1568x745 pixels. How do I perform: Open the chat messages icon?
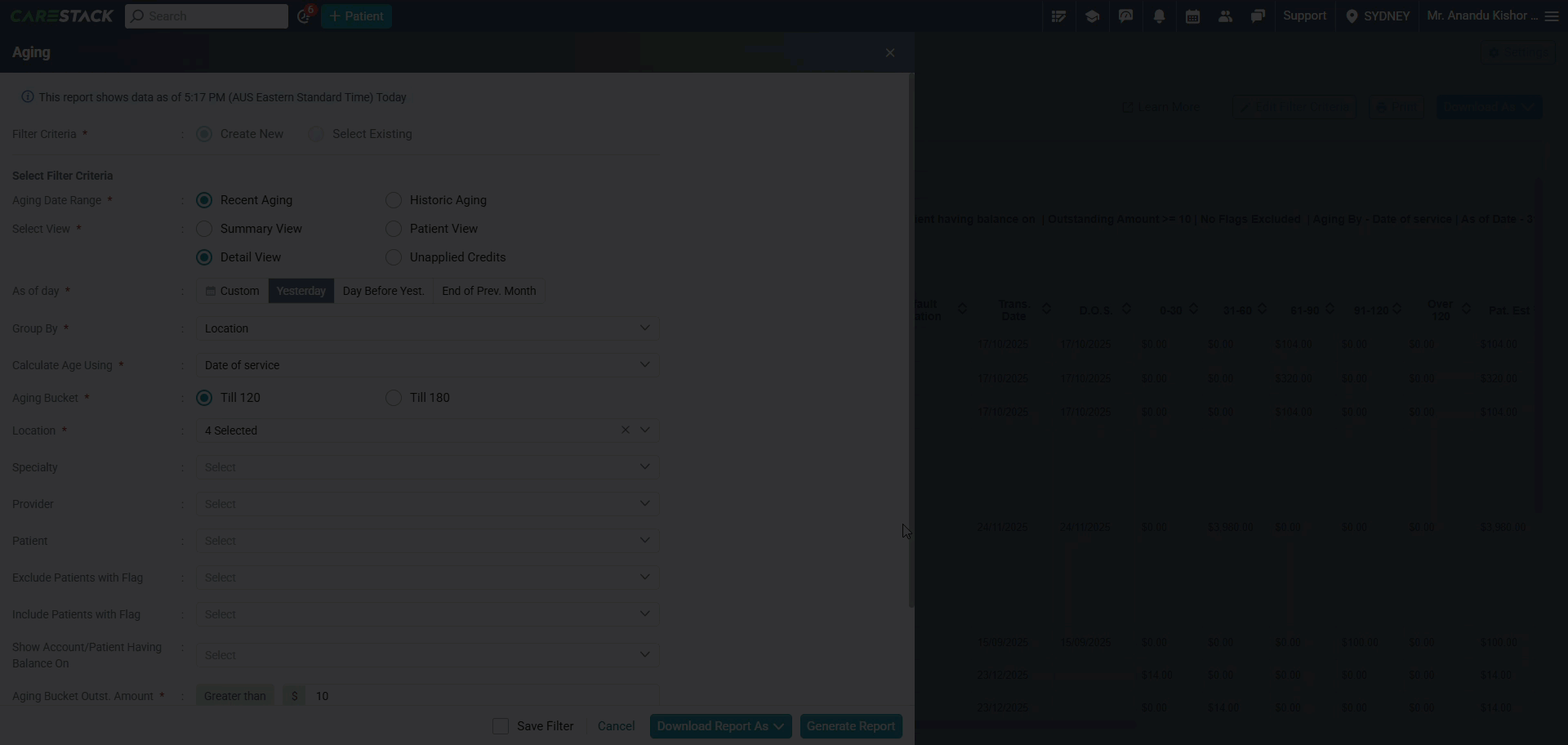pyautogui.click(x=1258, y=16)
